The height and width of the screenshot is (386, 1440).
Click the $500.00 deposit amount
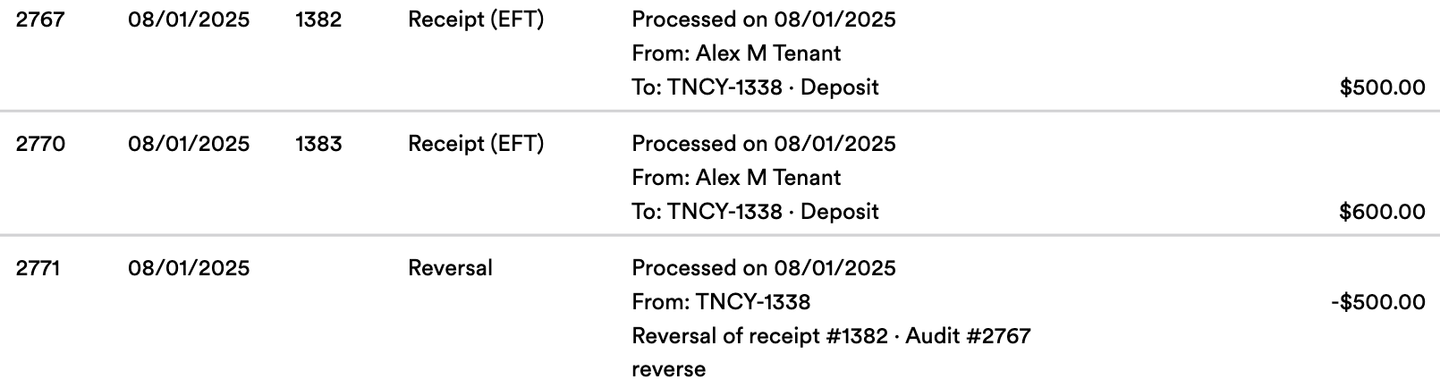click(1382, 88)
